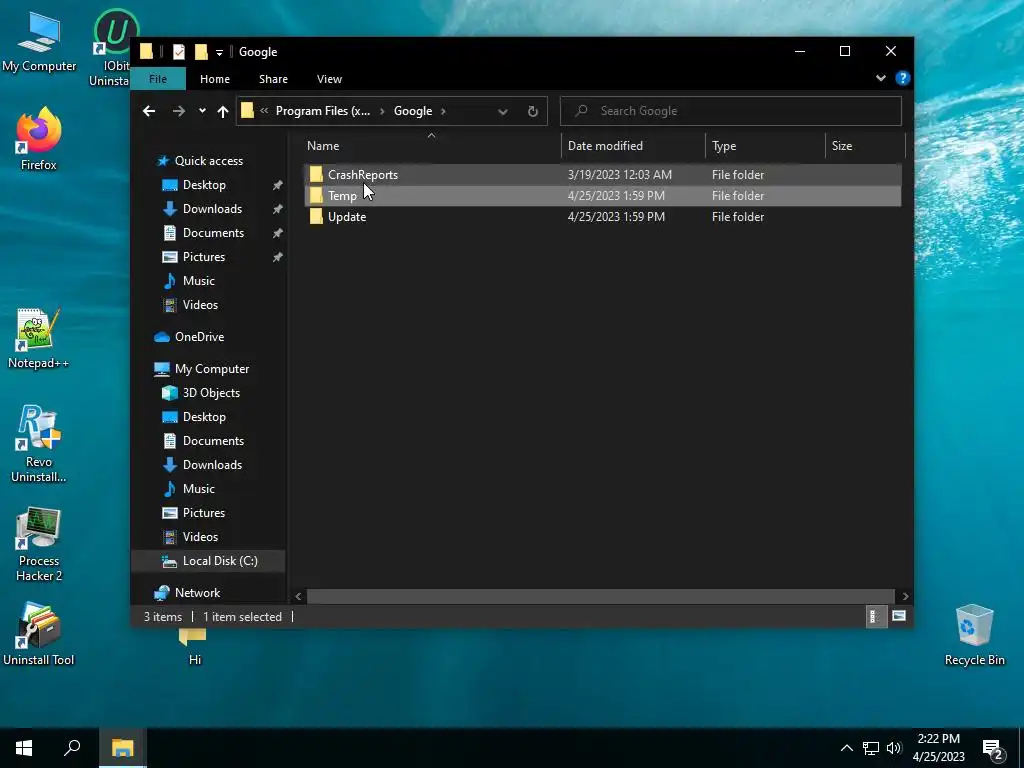
Task: Click Program Files (x... breadcrumb
Action: coord(323,111)
